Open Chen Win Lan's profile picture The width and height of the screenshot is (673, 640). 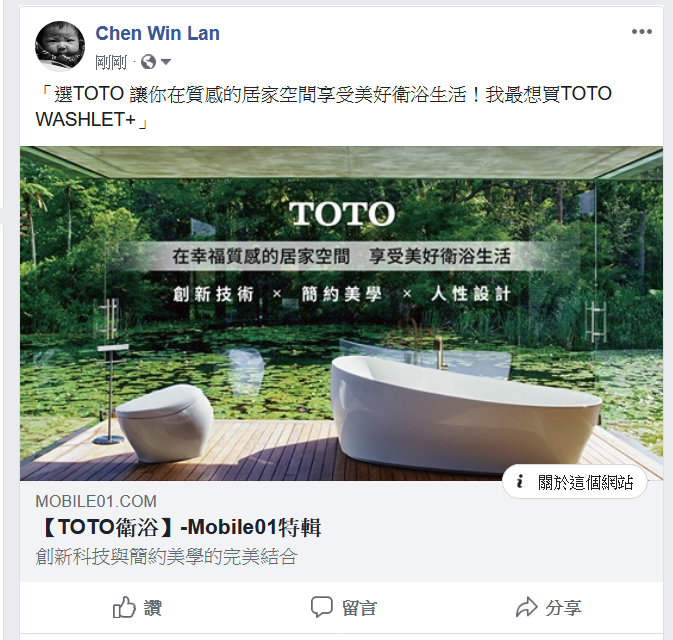pyautogui.click(x=60, y=46)
